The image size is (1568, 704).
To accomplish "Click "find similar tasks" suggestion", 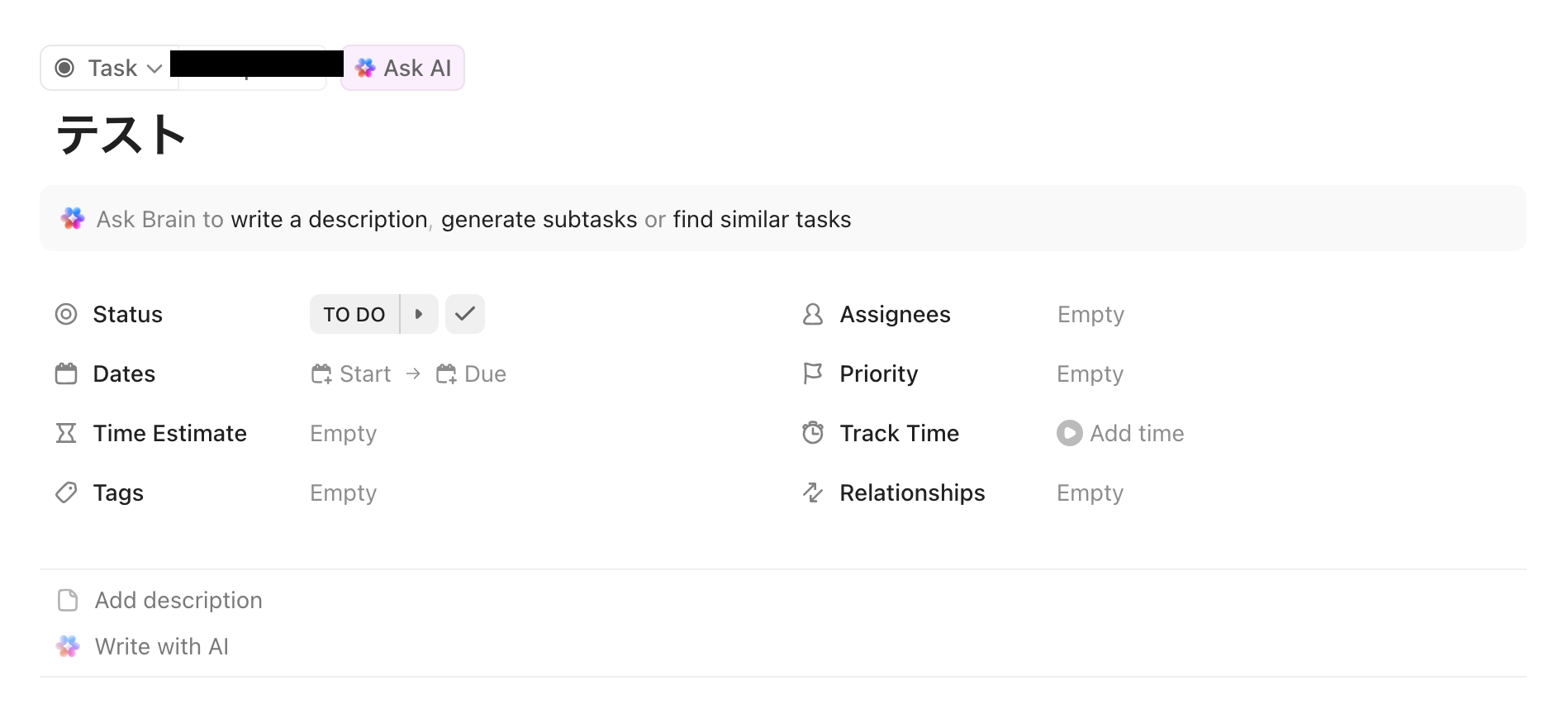I will click(x=762, y=219).
